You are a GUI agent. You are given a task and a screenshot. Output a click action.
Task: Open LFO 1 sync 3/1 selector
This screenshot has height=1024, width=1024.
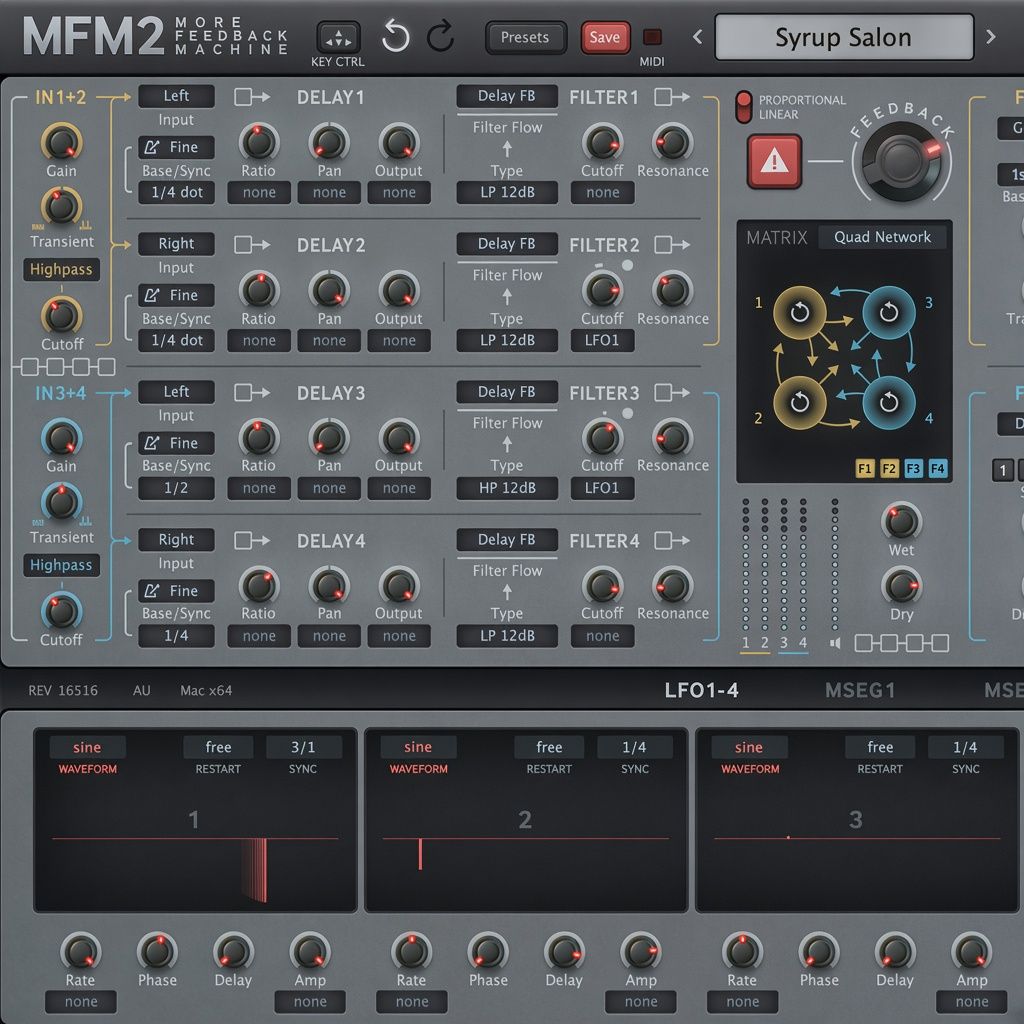303,747
